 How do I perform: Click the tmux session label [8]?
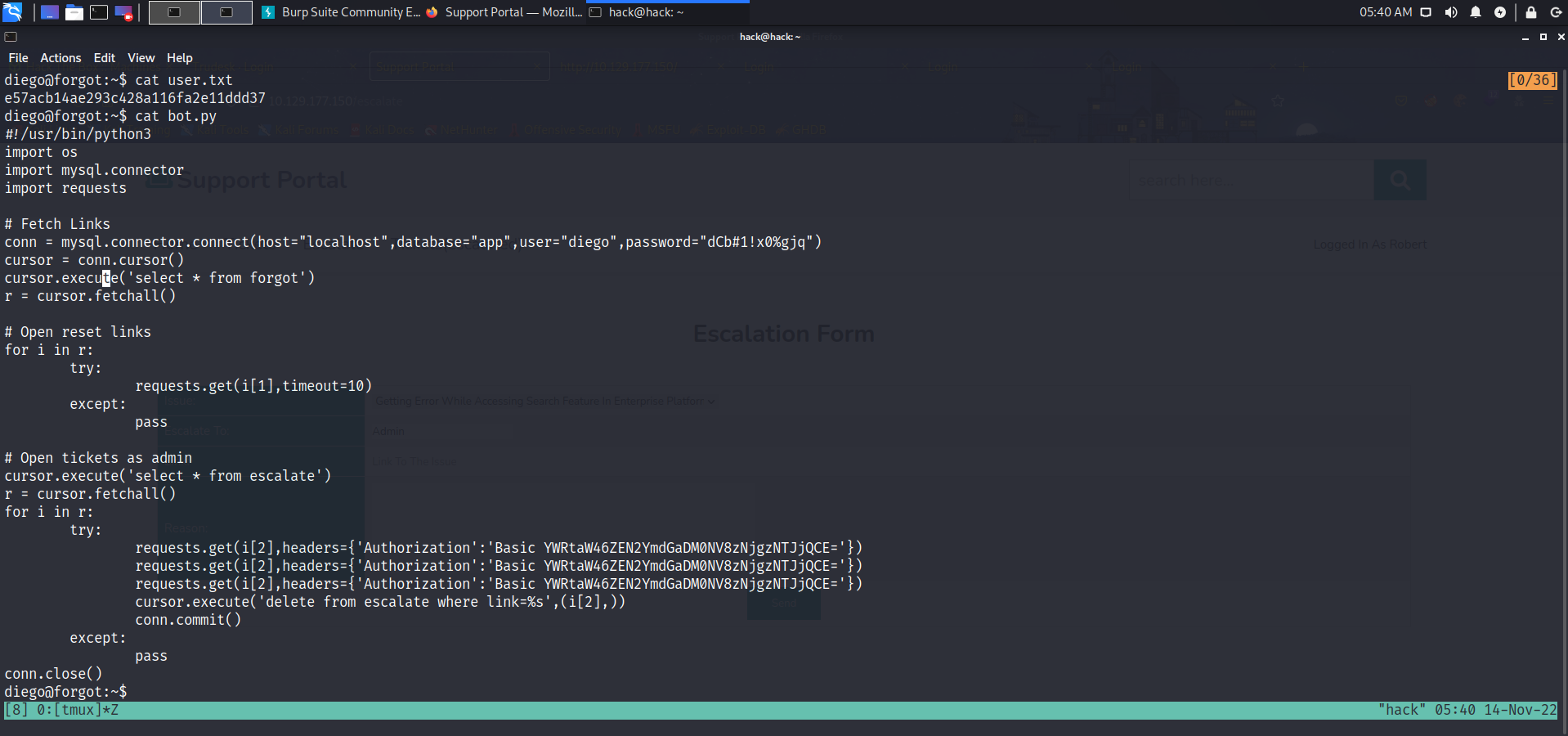click(16, 710)
